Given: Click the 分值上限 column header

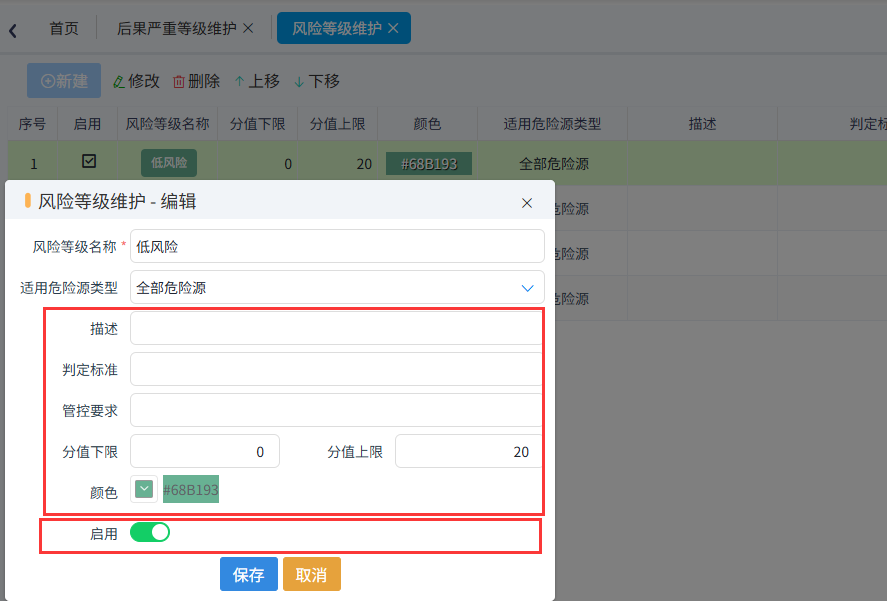Looking at the screenshot, I should (337, 124).
